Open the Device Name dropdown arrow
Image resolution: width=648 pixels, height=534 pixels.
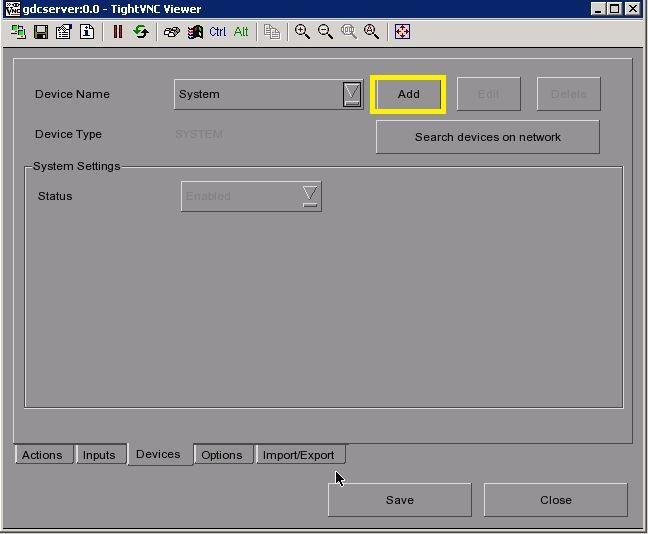[352, 94]
